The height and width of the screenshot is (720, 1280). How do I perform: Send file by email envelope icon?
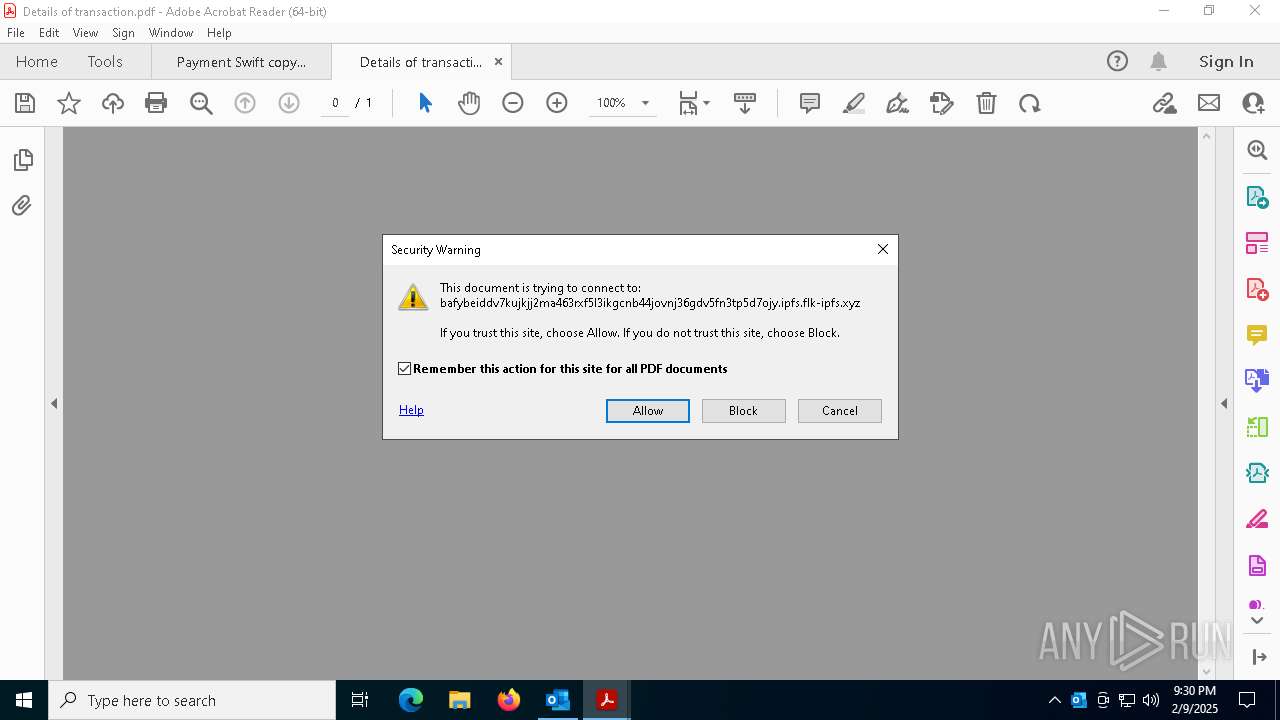pos(1209,103)
